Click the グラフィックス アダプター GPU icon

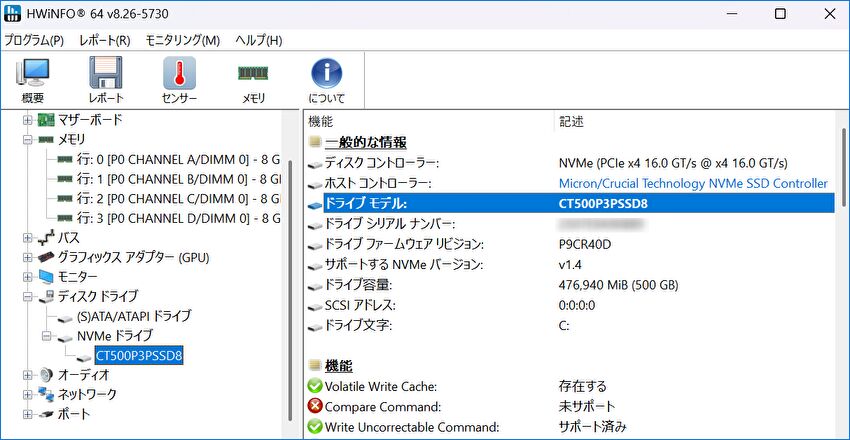tap(46, 257)
